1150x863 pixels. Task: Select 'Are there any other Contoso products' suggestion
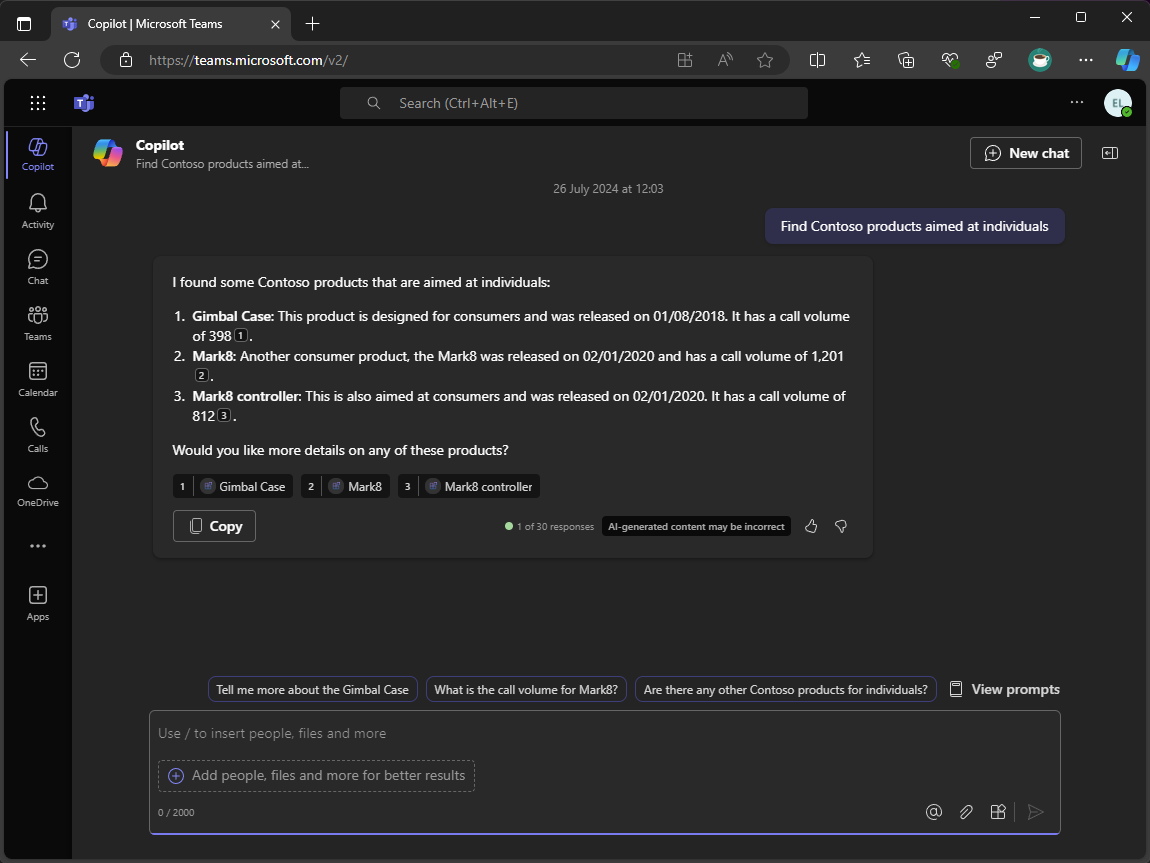click(x=785, y=689)
